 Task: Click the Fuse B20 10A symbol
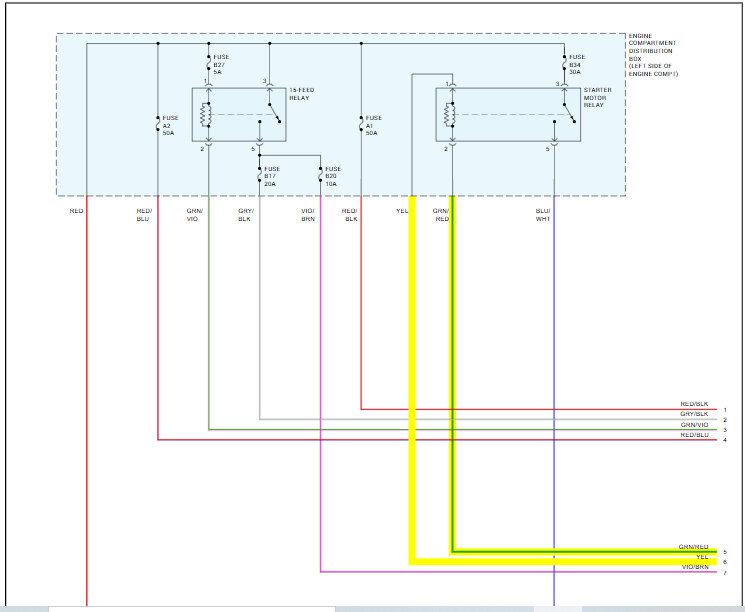pyautogui.click(x=321, y=174)
